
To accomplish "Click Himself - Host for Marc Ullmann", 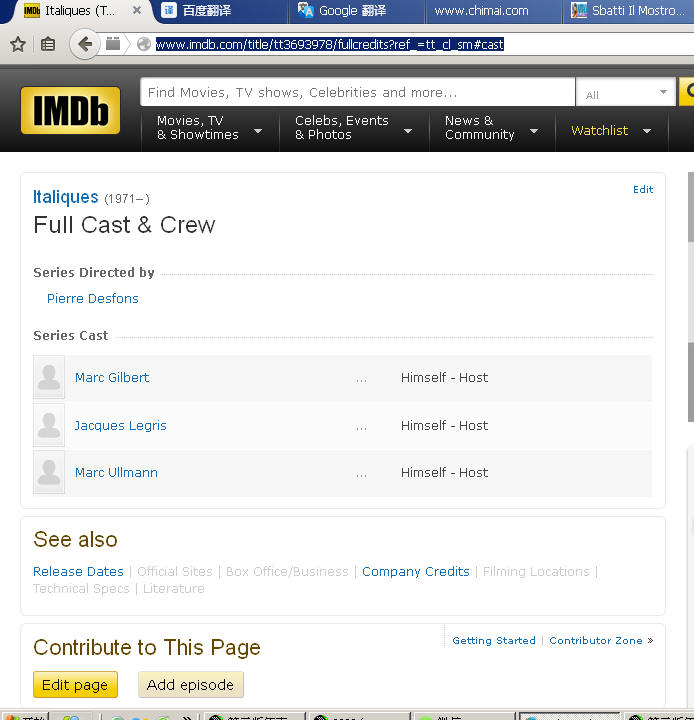I will point(444,472).
